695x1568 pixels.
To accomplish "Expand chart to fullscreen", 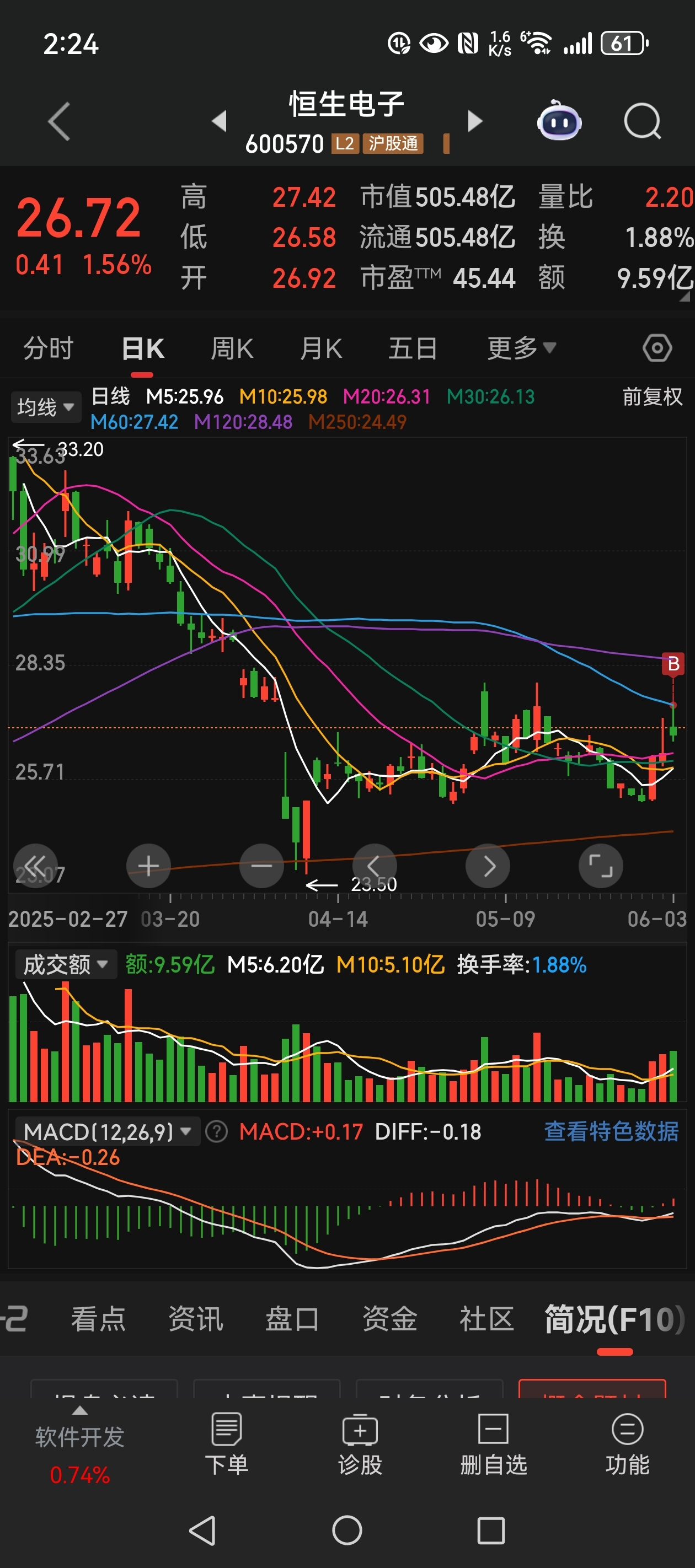I will [601, 866].
